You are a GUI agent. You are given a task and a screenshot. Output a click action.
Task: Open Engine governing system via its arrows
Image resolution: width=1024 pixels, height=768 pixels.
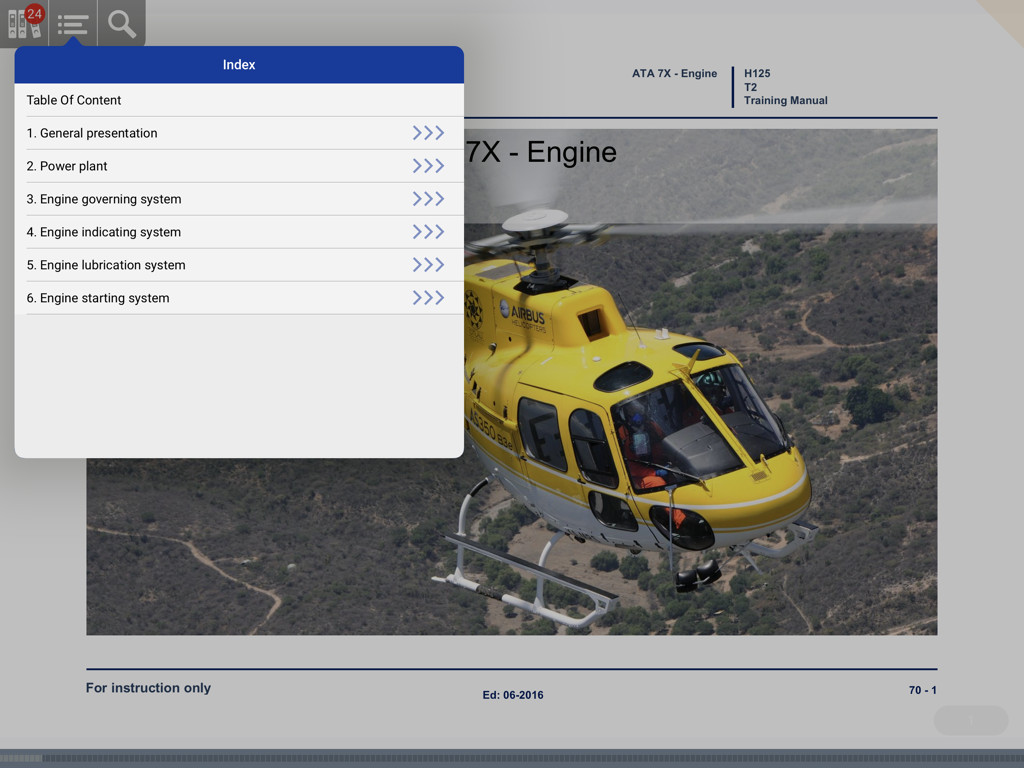pos(429,198)
